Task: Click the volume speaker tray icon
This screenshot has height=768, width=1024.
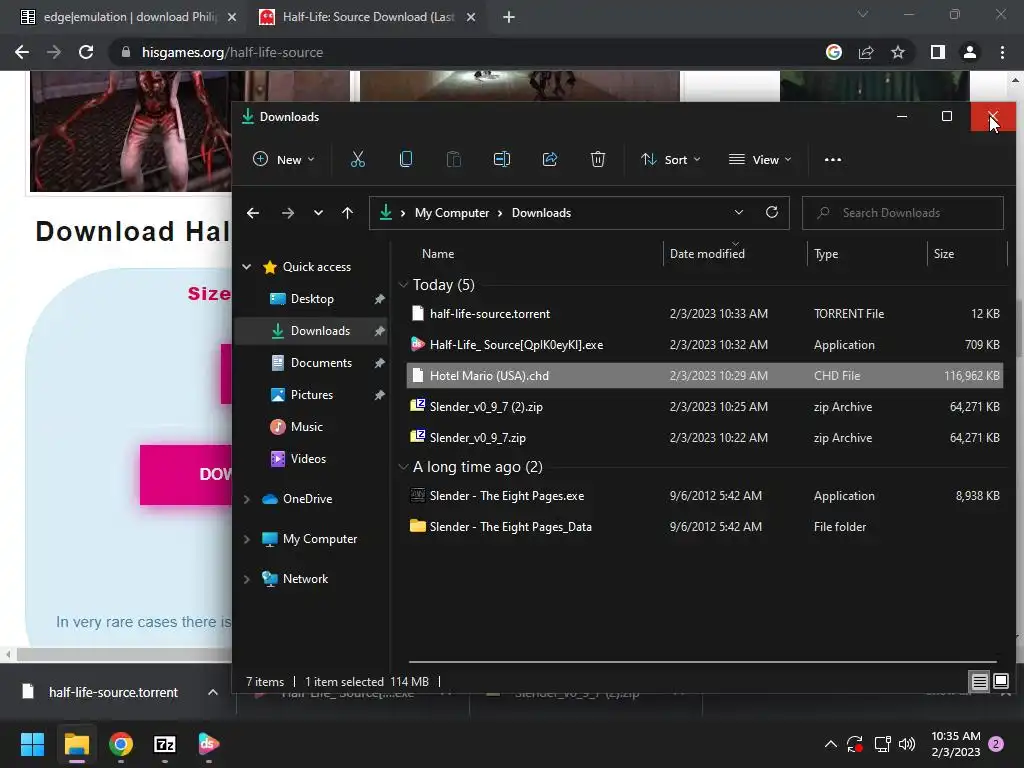Action: click(907, 744)
